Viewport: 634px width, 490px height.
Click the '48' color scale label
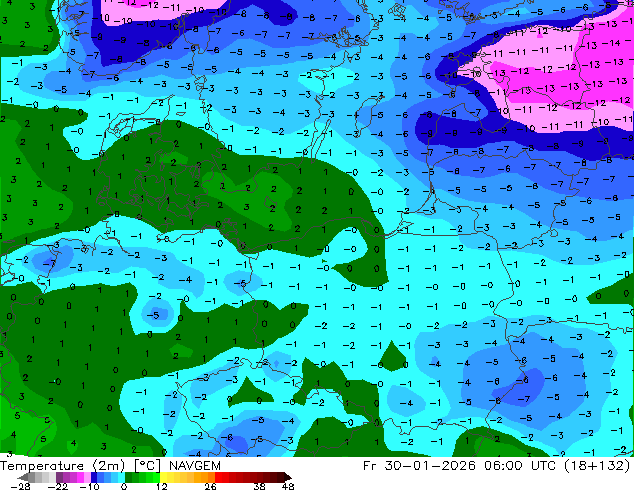pyautogui.click(x=288, y=486)
